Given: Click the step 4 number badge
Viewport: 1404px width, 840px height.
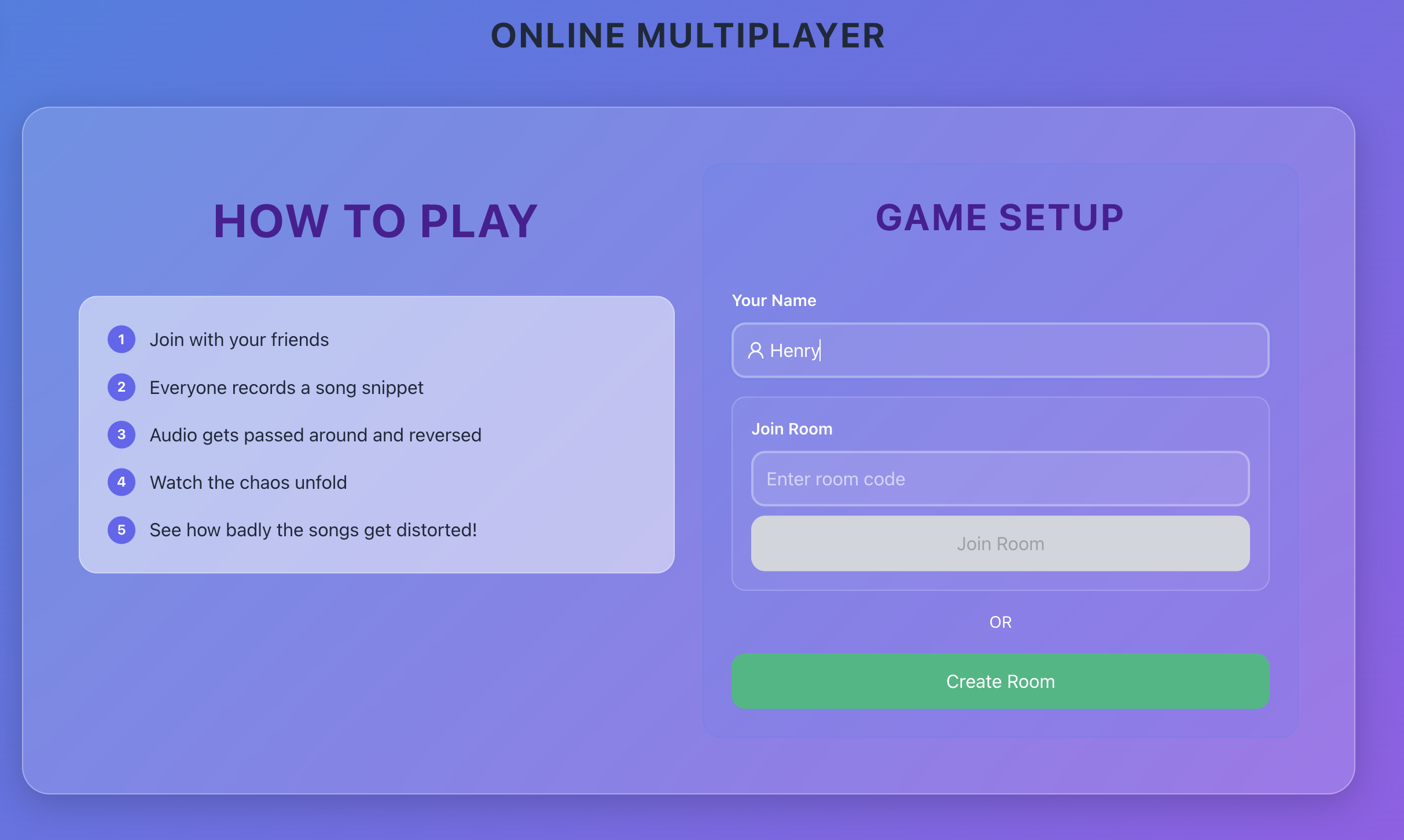Looking at the screenshot, I should click(x=122, y=482).
